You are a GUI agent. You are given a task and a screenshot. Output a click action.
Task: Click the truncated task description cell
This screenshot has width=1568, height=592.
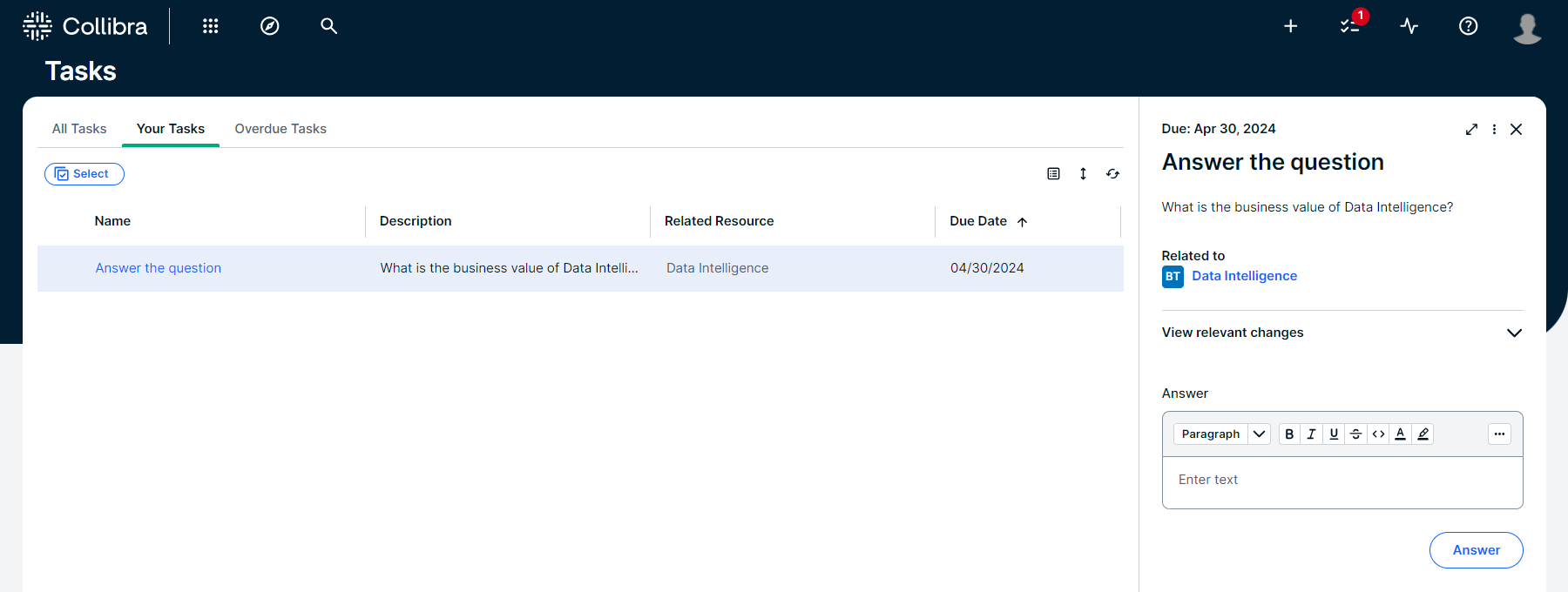point(509,268)
